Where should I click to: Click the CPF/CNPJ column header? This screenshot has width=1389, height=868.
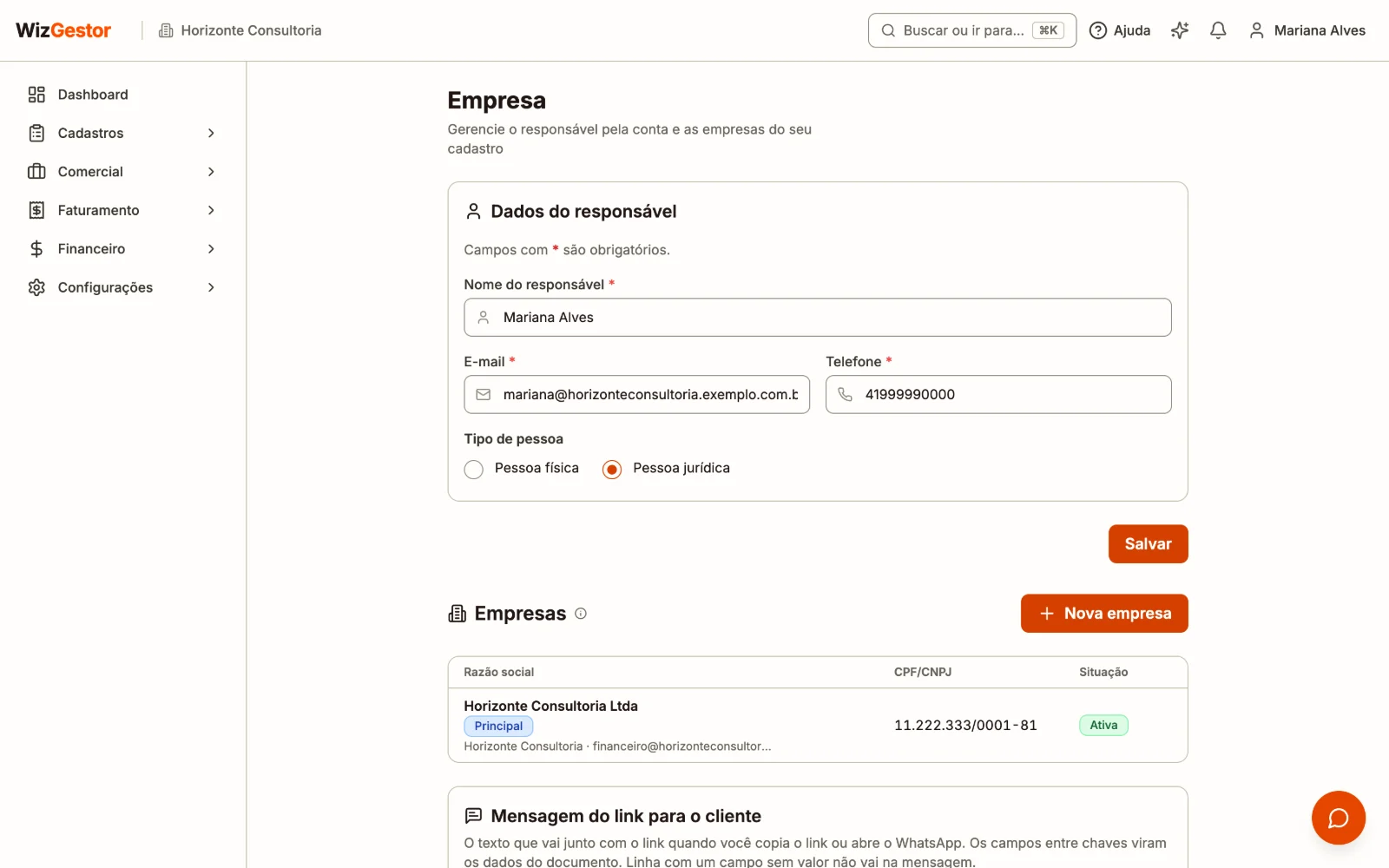click(x=923, y=672)
